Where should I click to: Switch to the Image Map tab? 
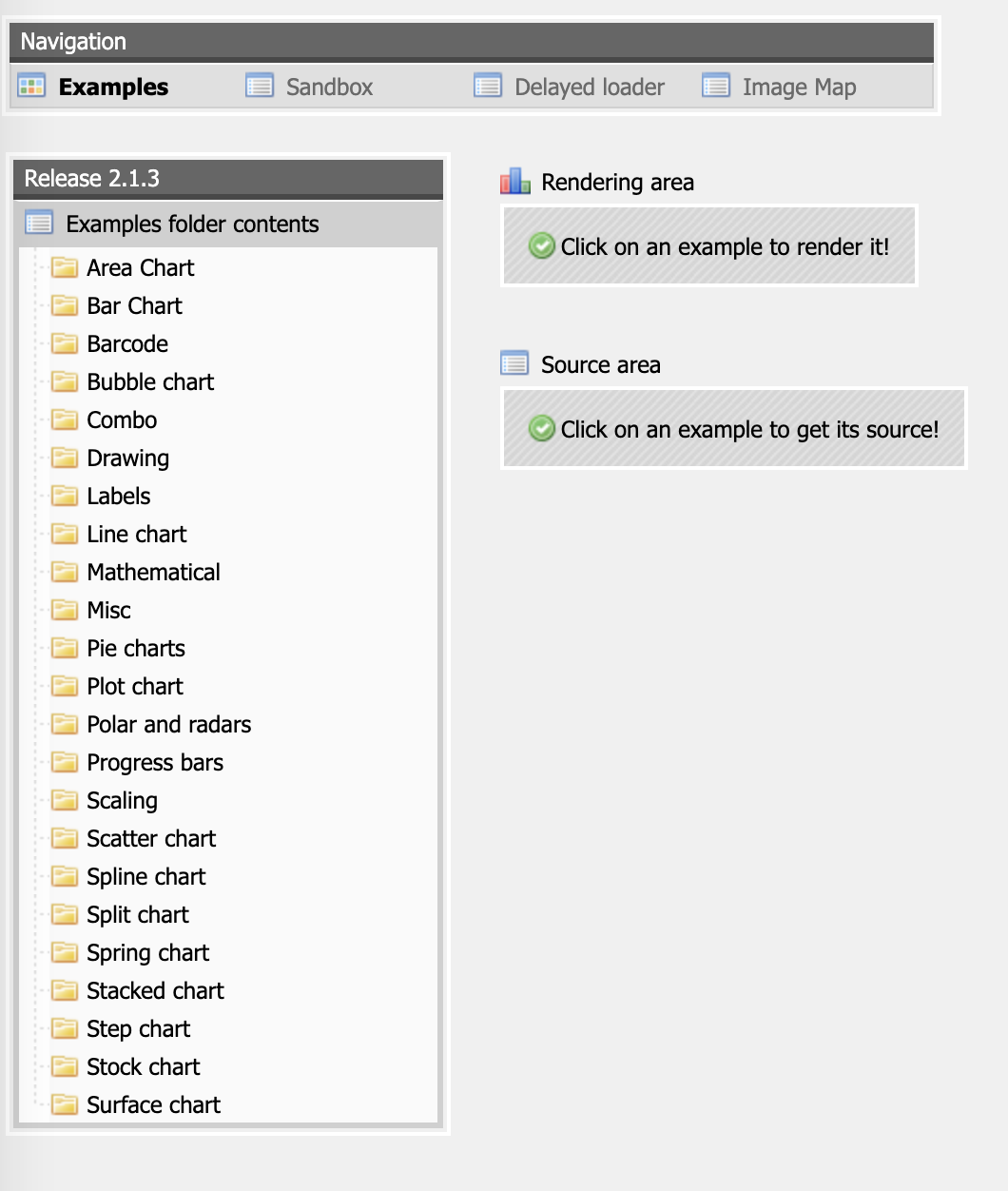[x=799, y=87]
